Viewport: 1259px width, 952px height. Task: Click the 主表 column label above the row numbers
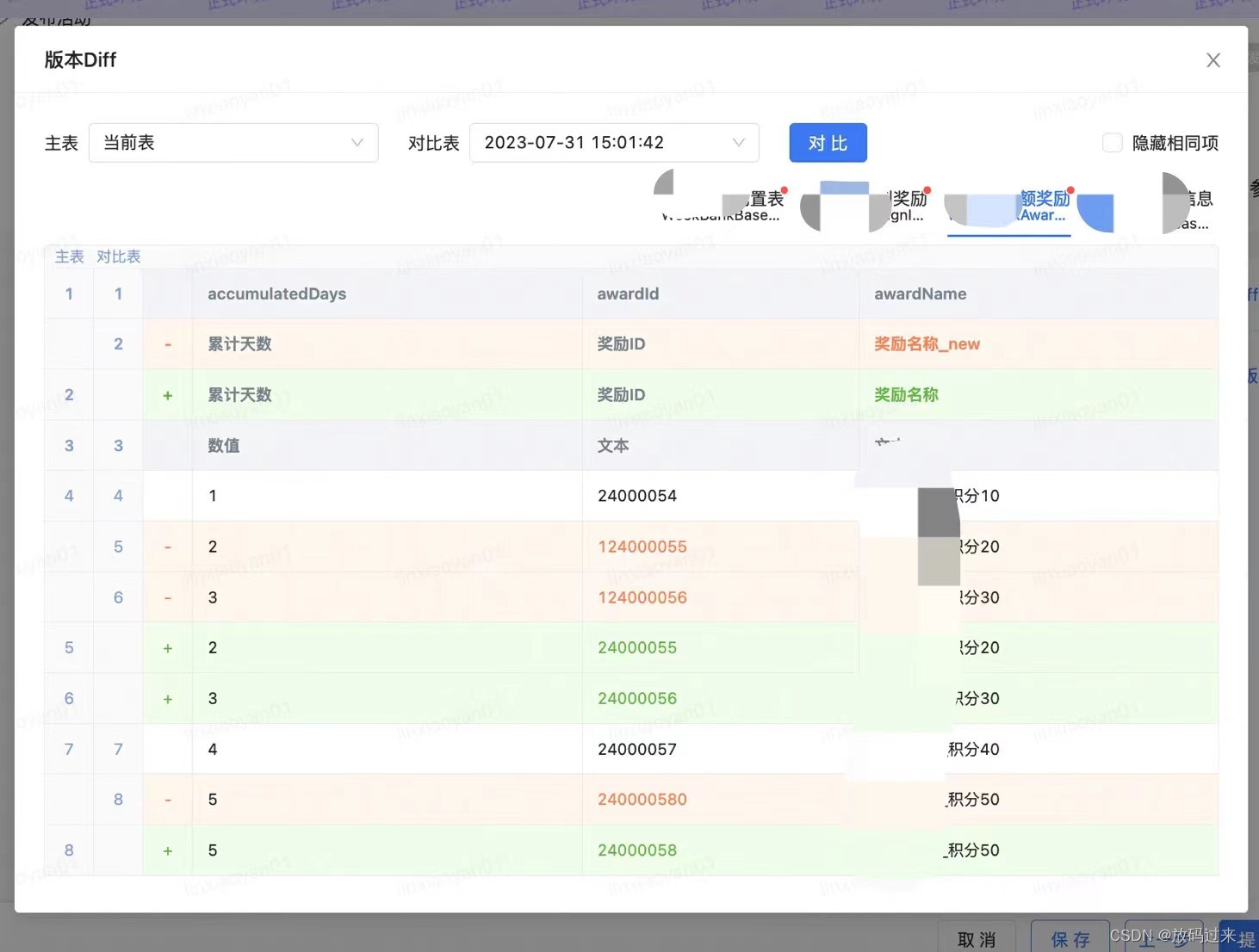(x=70, y=257)
